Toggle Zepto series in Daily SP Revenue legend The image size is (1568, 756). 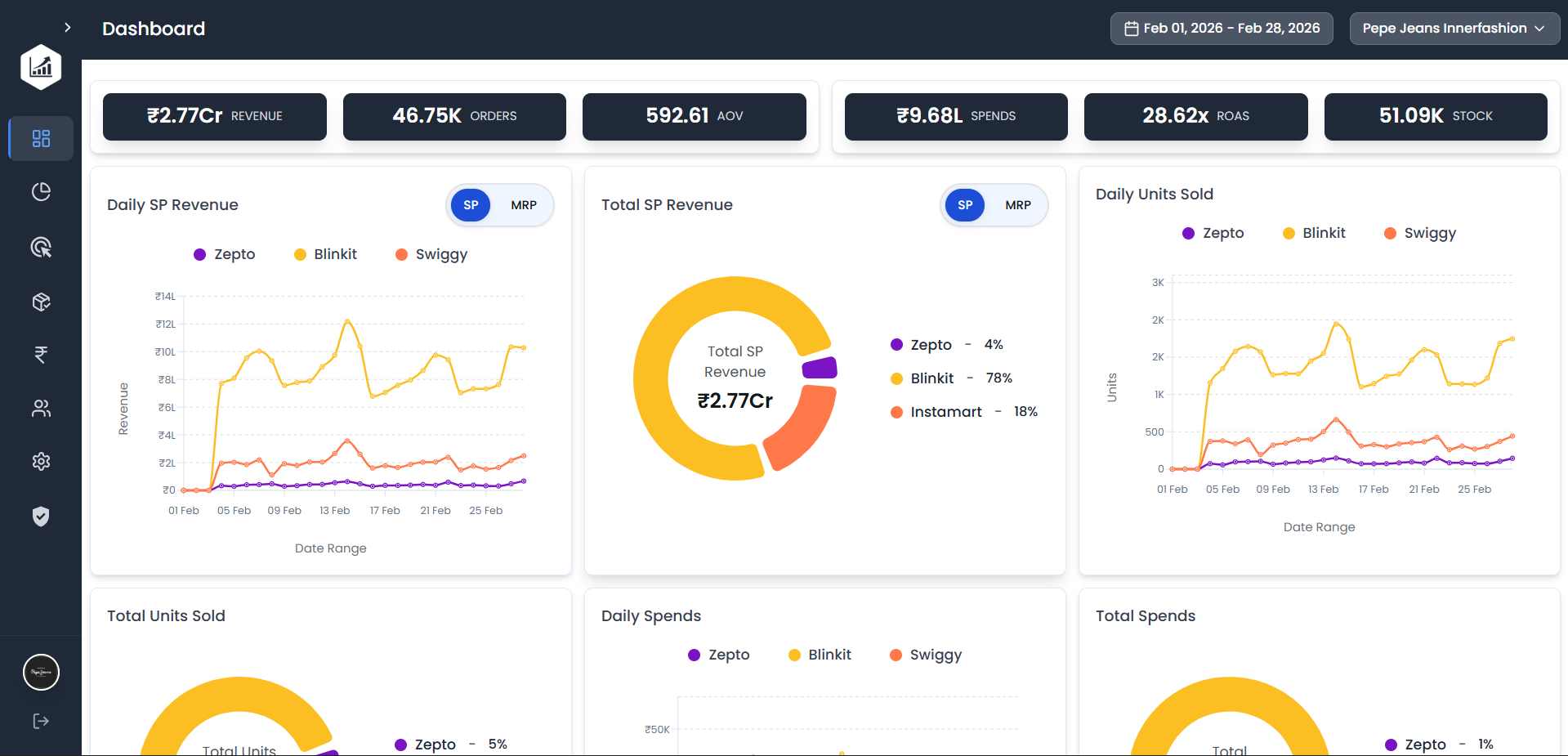click(x=225, y=254)
